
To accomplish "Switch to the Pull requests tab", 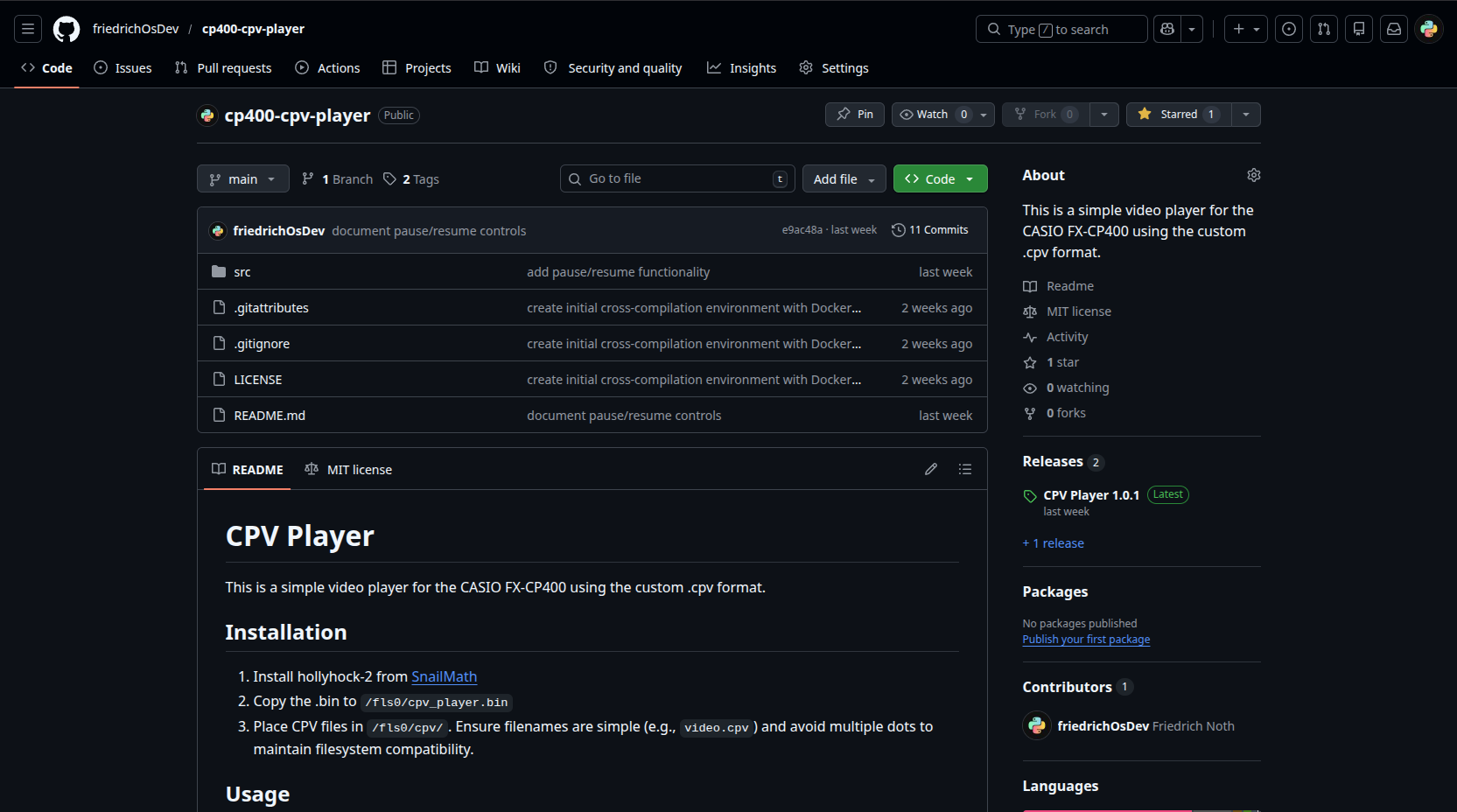I will click(223, 68).
